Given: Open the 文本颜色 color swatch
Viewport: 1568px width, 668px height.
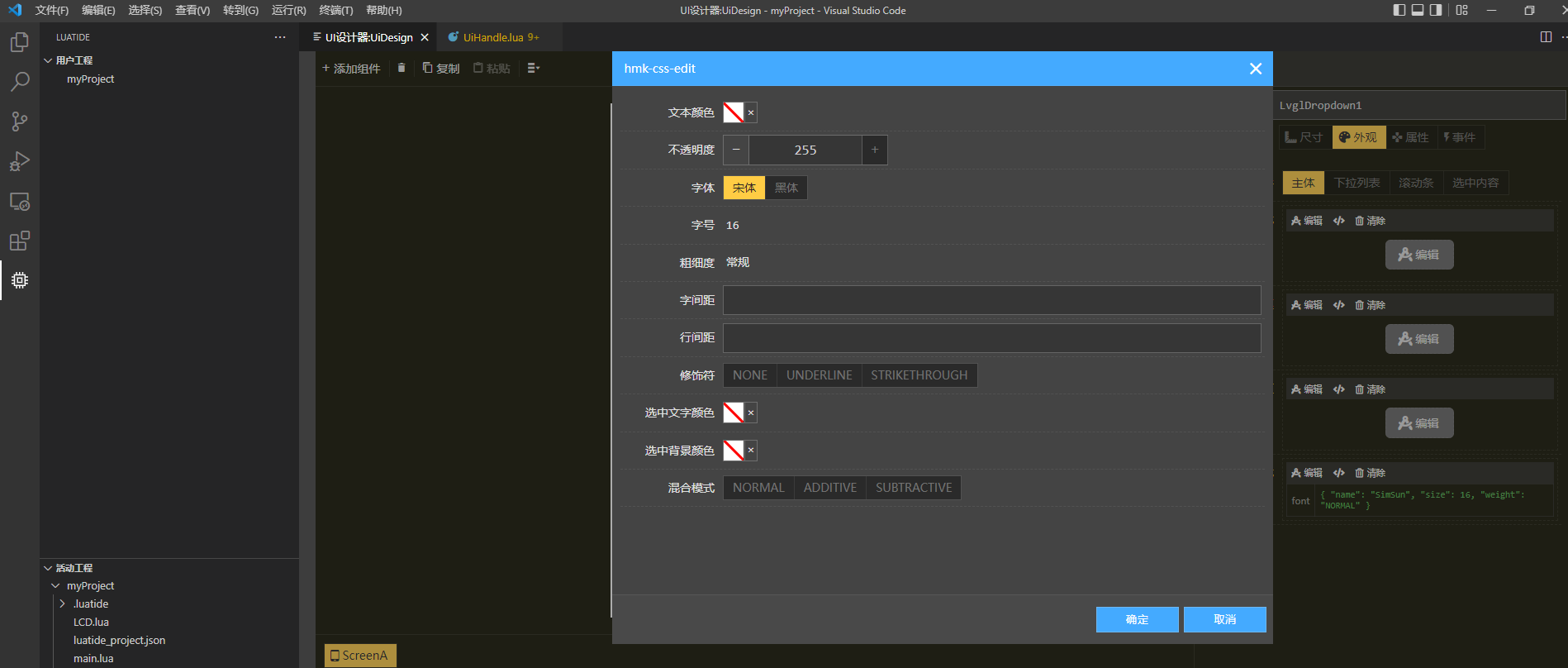Looking at the screenshot, I should click(x=734, y=112).
